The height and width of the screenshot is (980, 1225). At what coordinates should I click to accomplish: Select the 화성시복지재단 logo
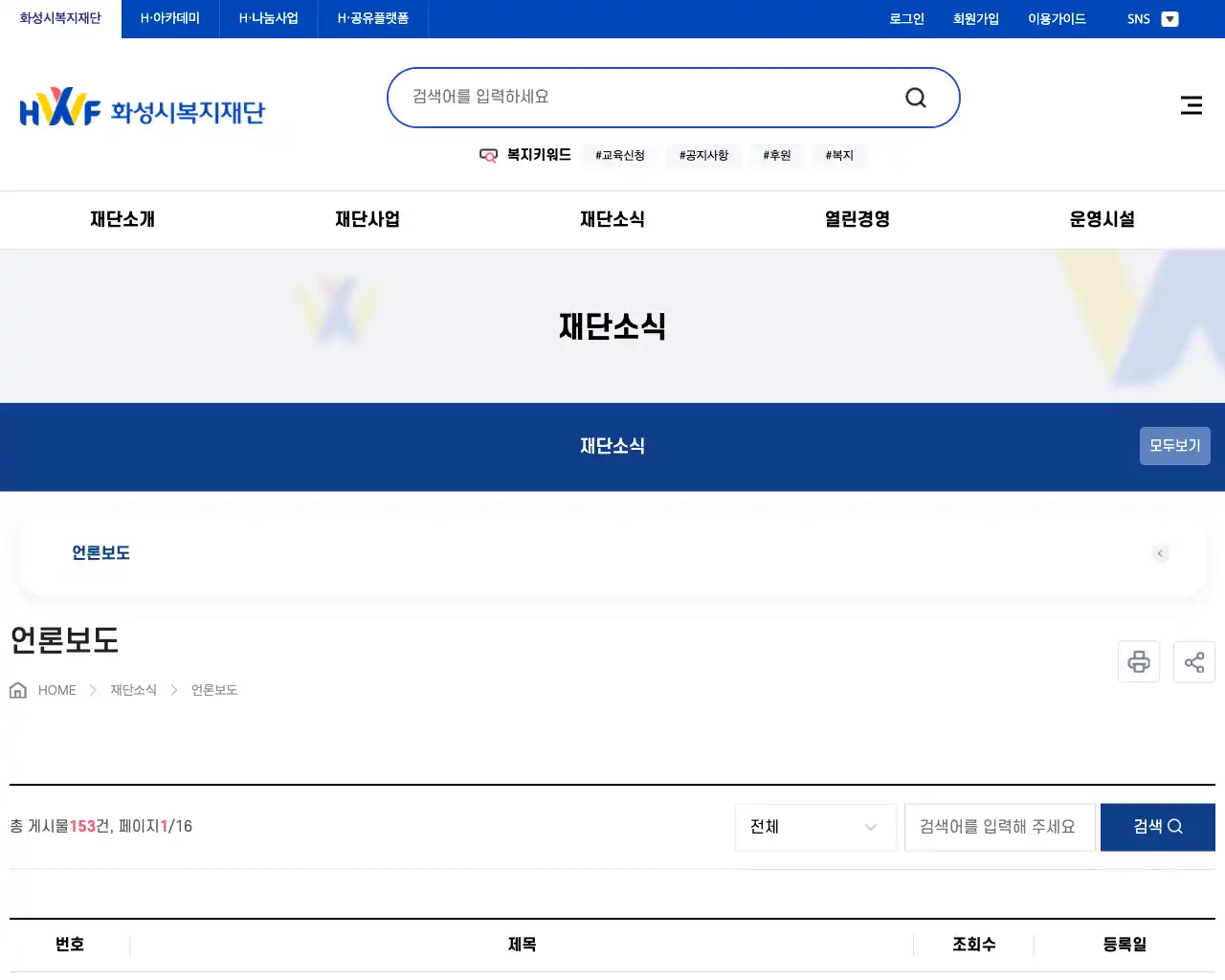tap(144, 106)
